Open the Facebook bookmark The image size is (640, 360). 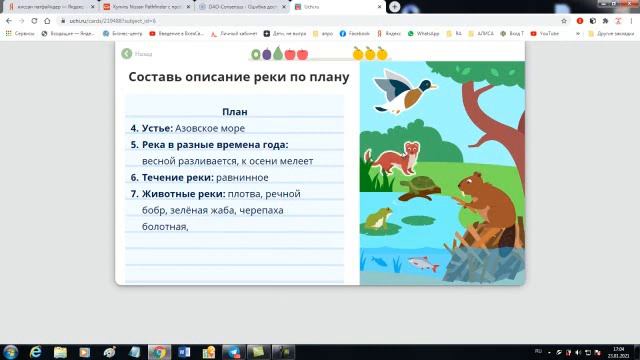tap(355, 33)
